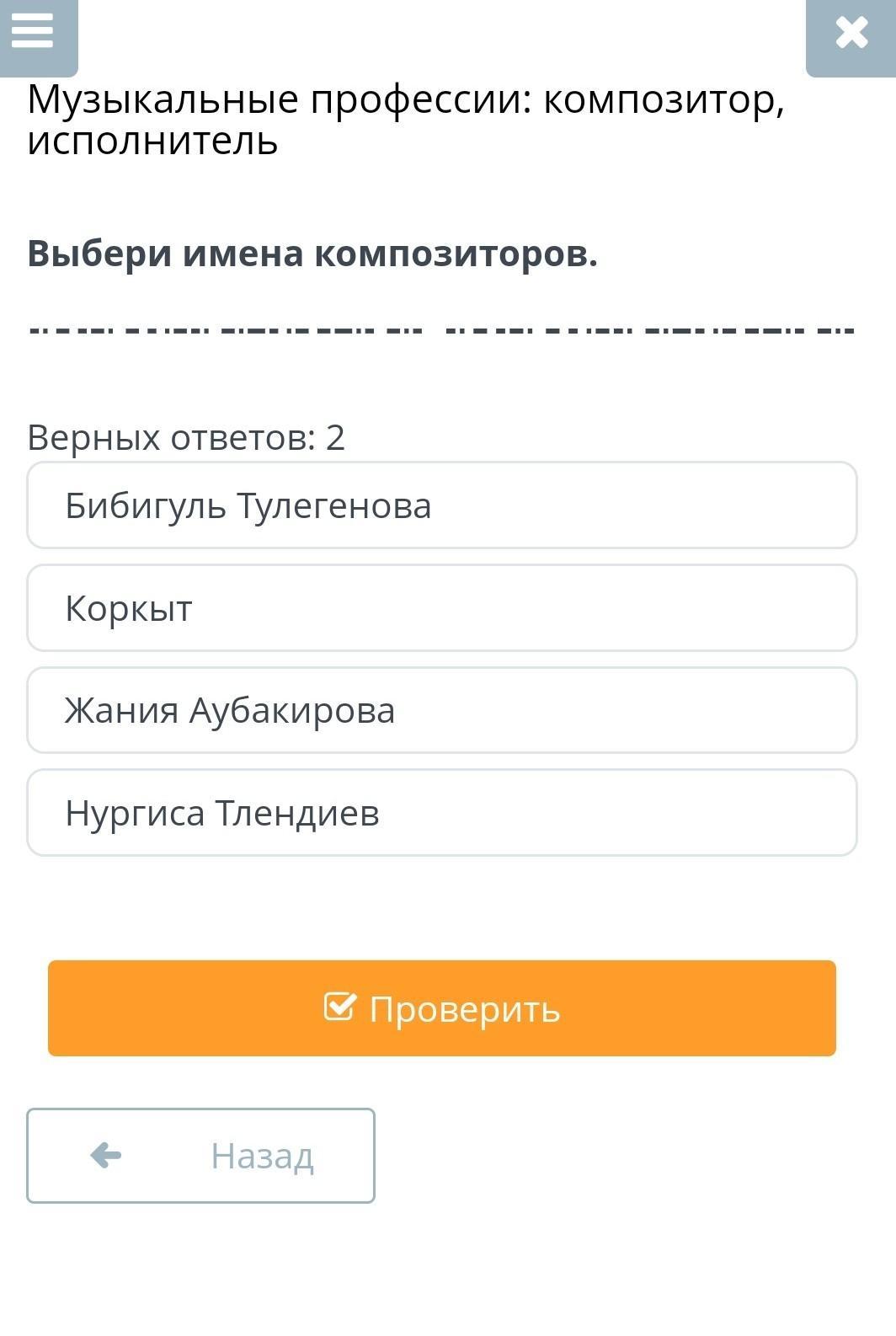Choose the Коркыт answer option
Screen dimensions: 896x1336
[x=442, y=608]
